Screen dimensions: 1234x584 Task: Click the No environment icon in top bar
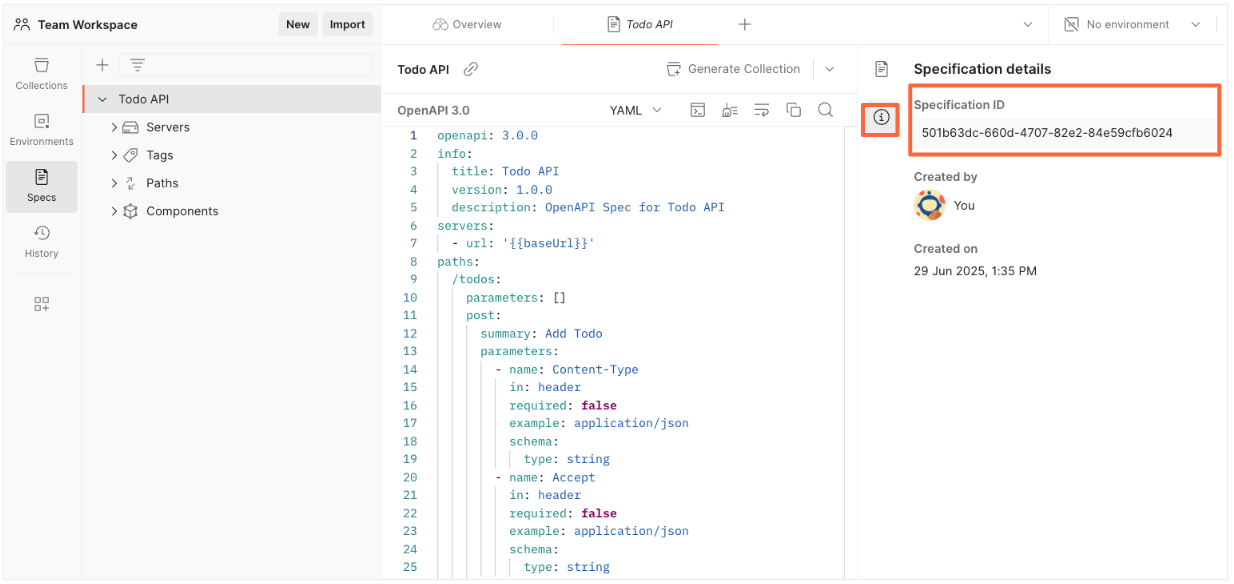pyautogui.click(x=1072, y=24)
